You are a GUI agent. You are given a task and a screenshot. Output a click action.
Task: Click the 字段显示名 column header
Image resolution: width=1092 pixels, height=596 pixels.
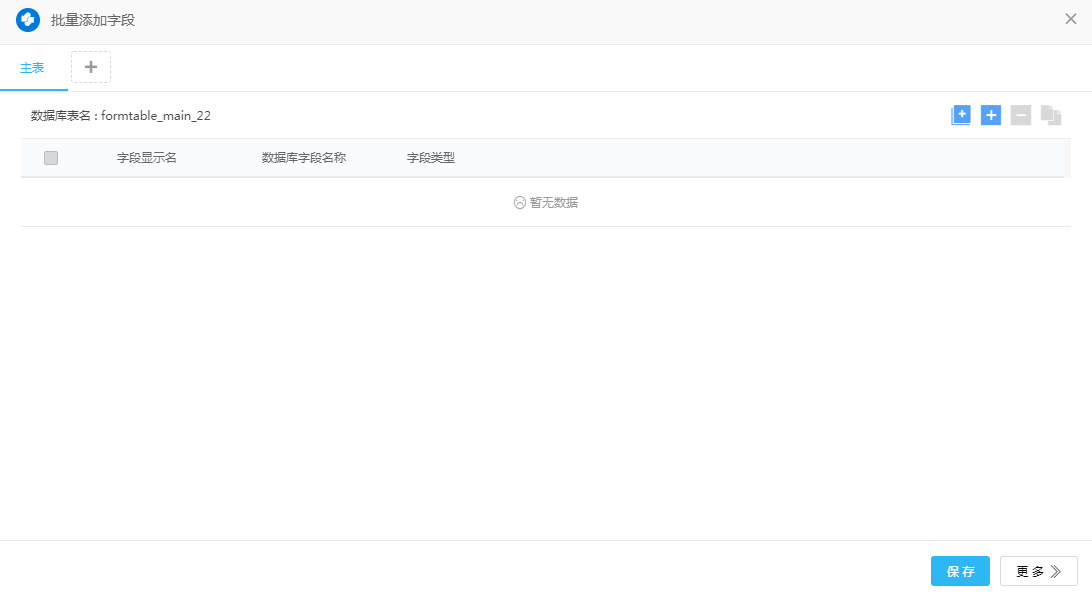(147, 158)
